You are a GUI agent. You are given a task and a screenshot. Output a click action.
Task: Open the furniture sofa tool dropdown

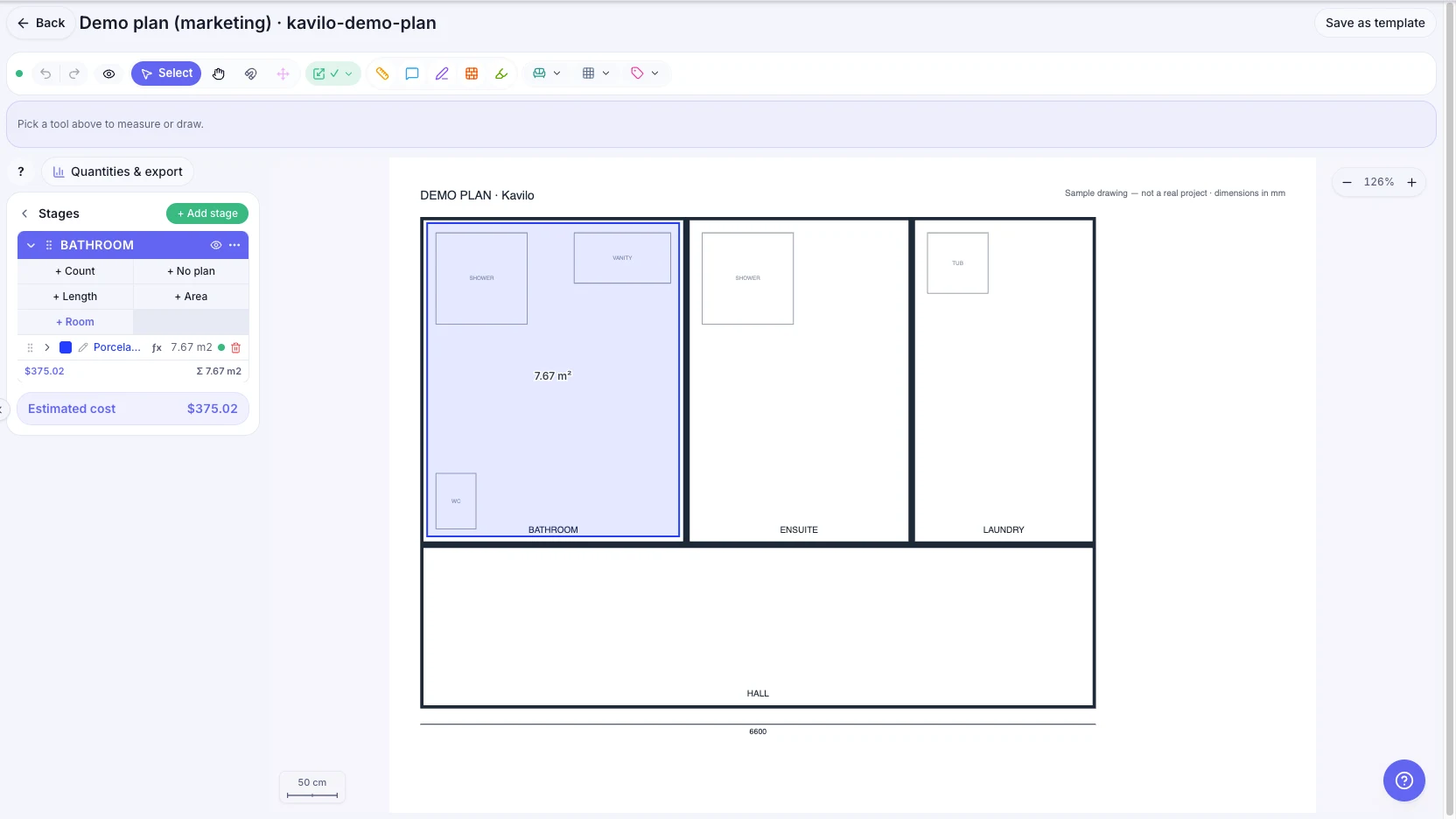click(547, 73)
